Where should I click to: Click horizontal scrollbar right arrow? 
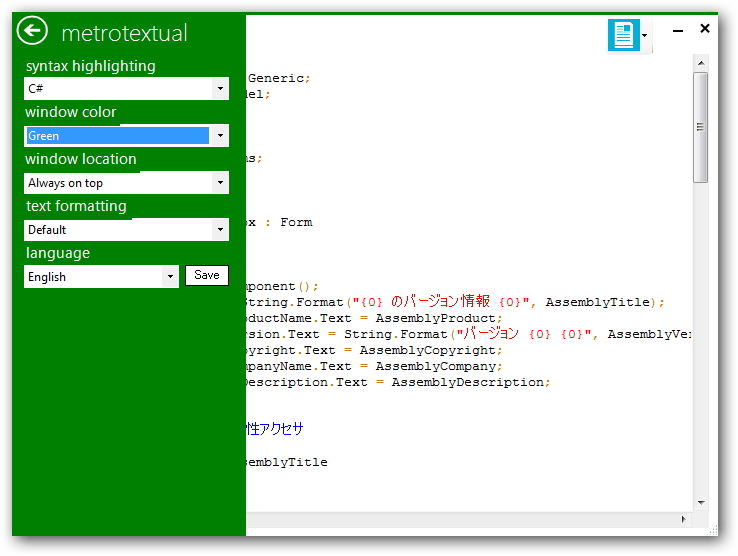click(x=683, y=519)
